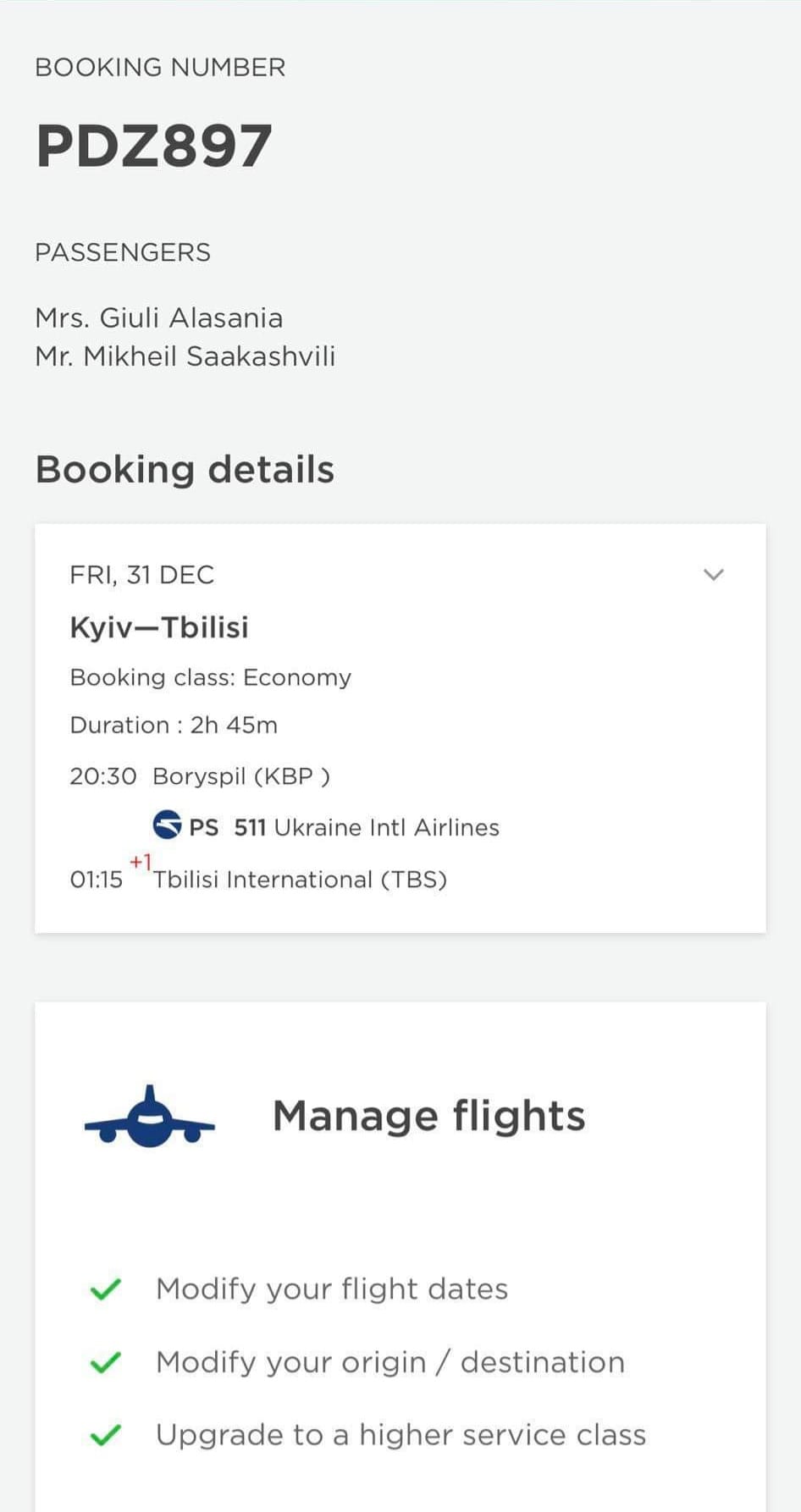Click checkmark beside Modify your flight dates
Screen dimensions: 801x1512
coord(106,1289)
